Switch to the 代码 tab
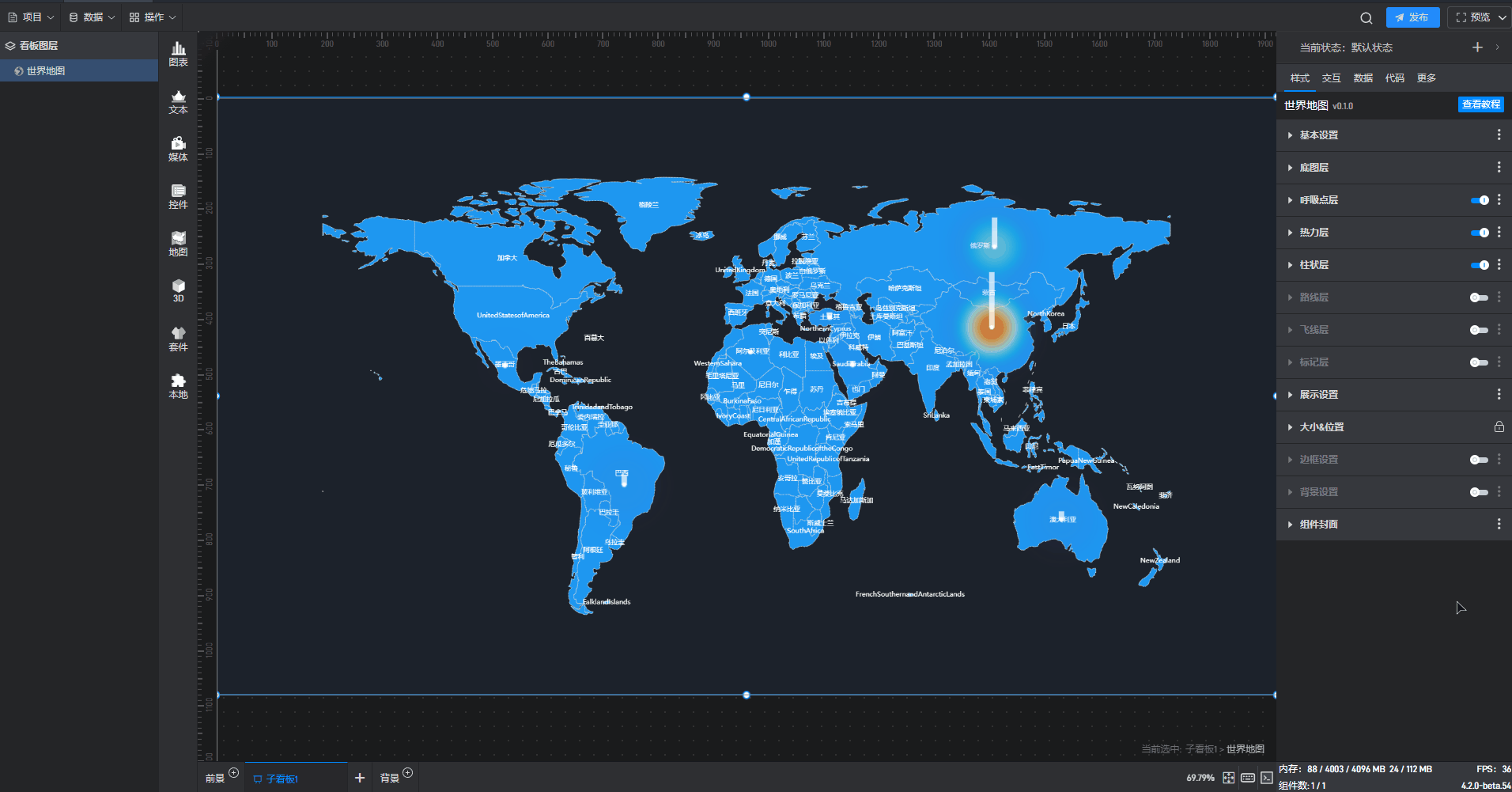 [1394, 78]
